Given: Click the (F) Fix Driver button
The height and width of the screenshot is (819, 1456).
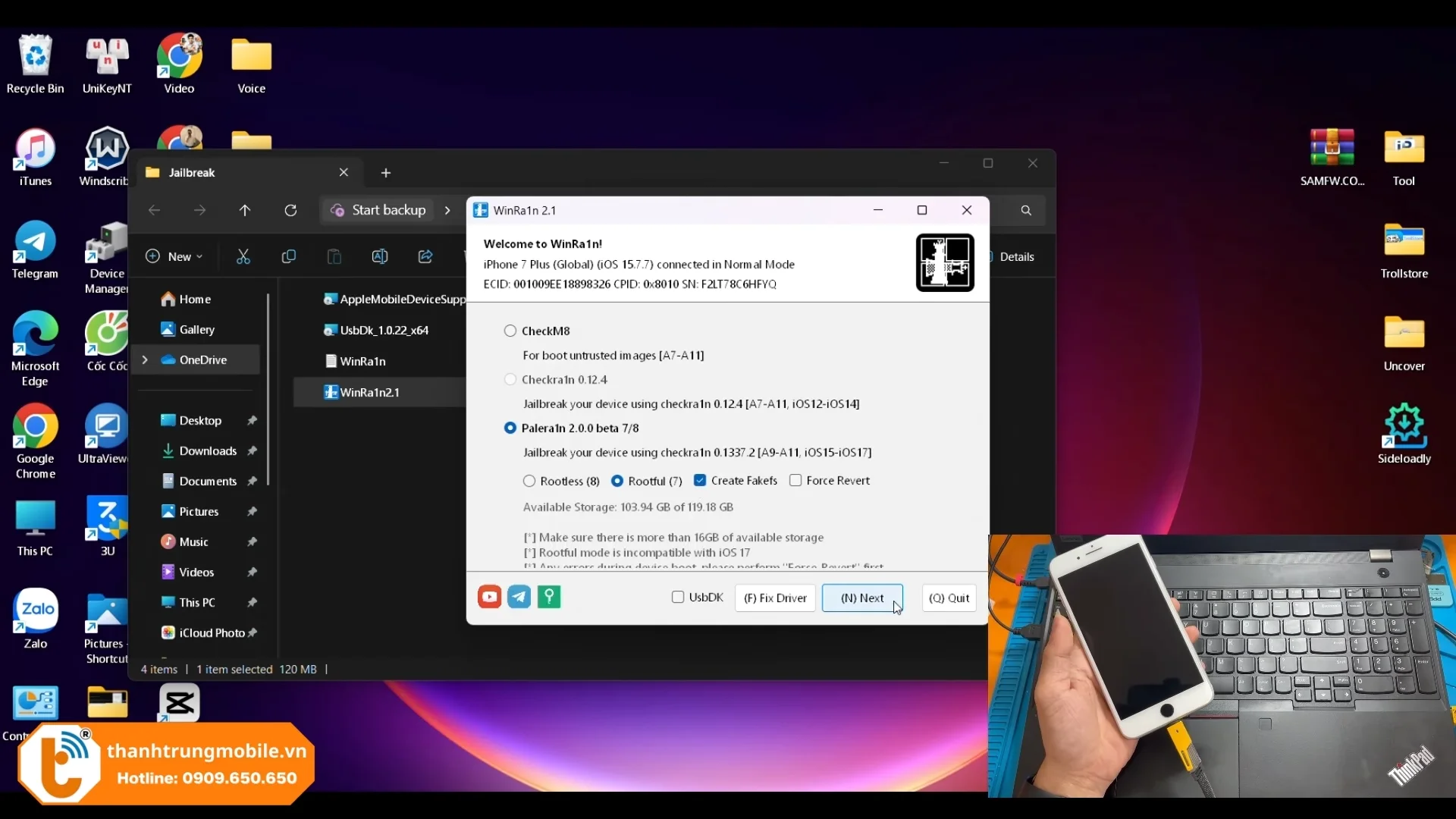Looking at the screenshot, I should [775, 598].
